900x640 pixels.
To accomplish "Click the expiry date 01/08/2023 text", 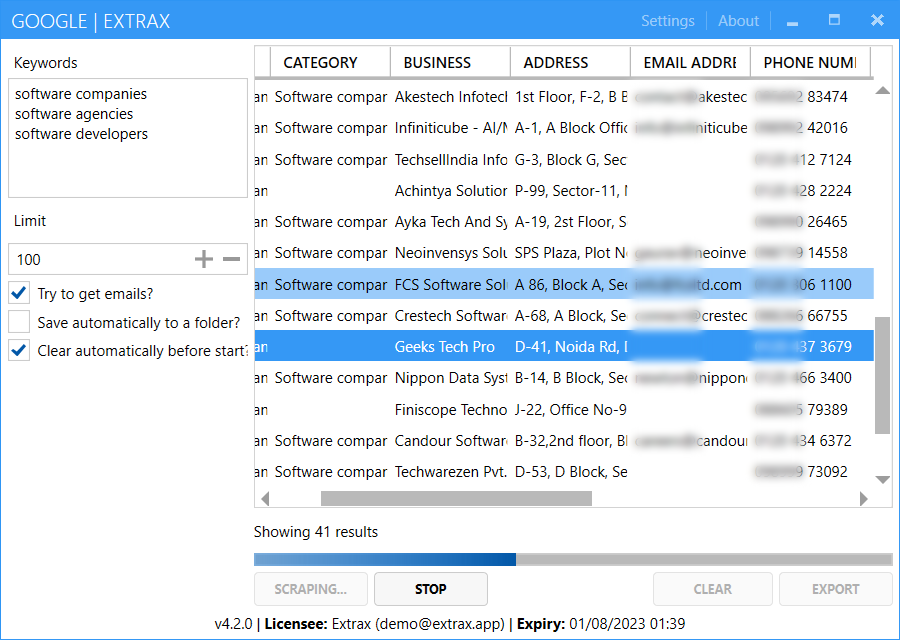I will click(x=627, y=623).
